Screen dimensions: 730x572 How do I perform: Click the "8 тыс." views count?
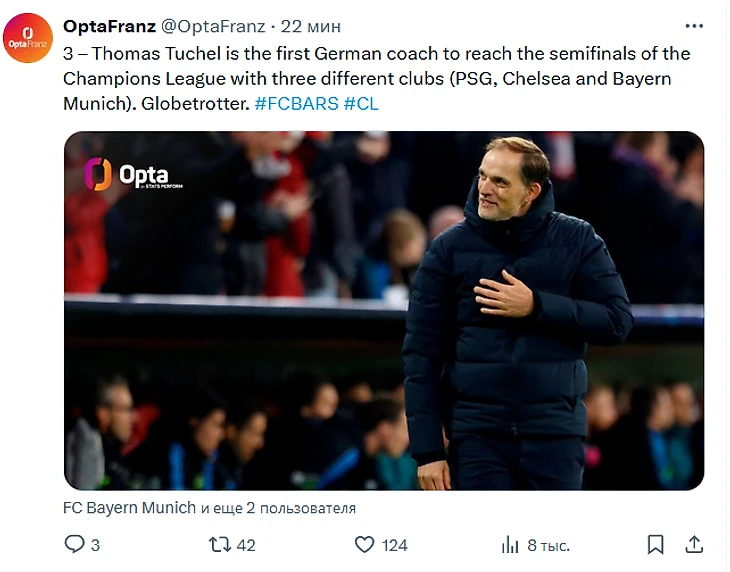[x=548, y=545]
